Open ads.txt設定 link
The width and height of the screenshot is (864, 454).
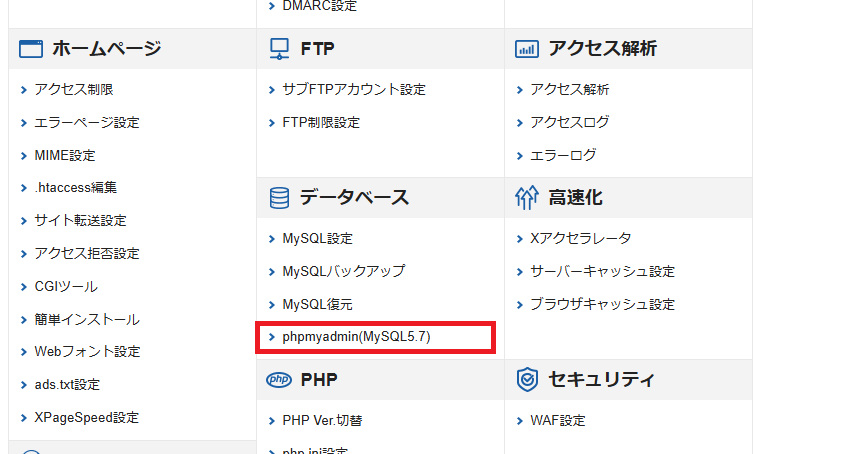pos(67,385)
